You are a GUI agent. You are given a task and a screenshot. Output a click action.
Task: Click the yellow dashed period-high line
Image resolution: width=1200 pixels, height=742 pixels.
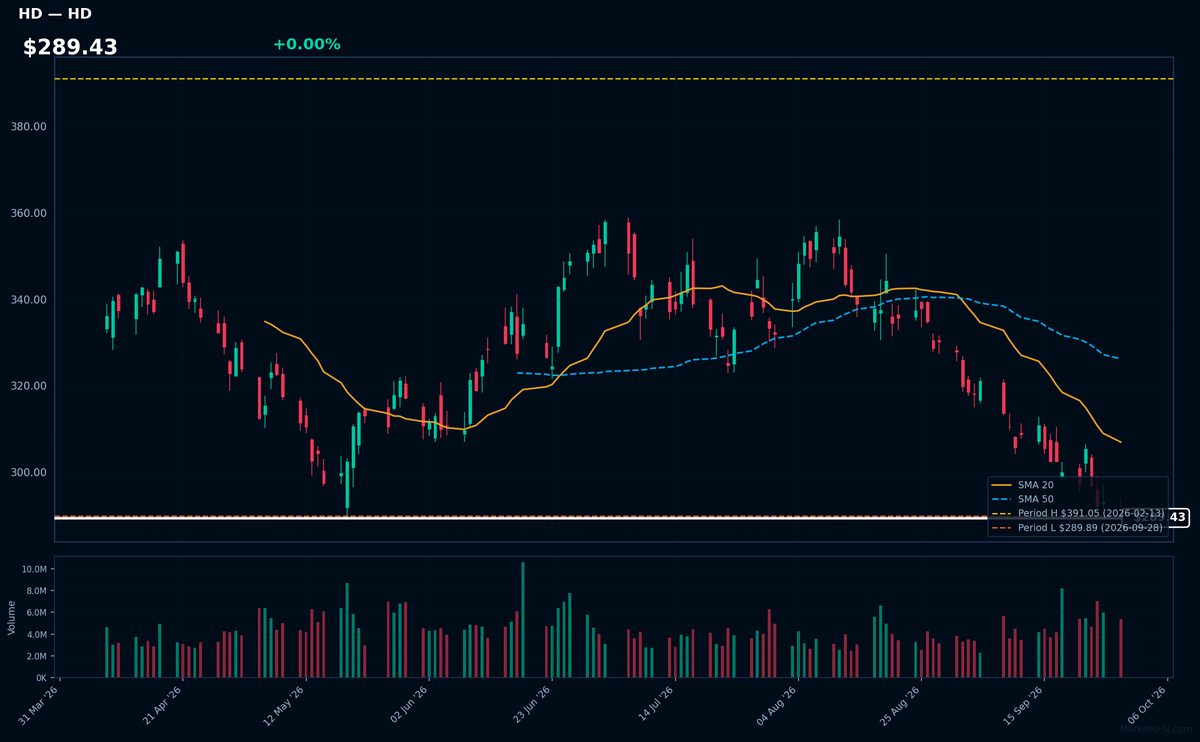click(613, 79)
